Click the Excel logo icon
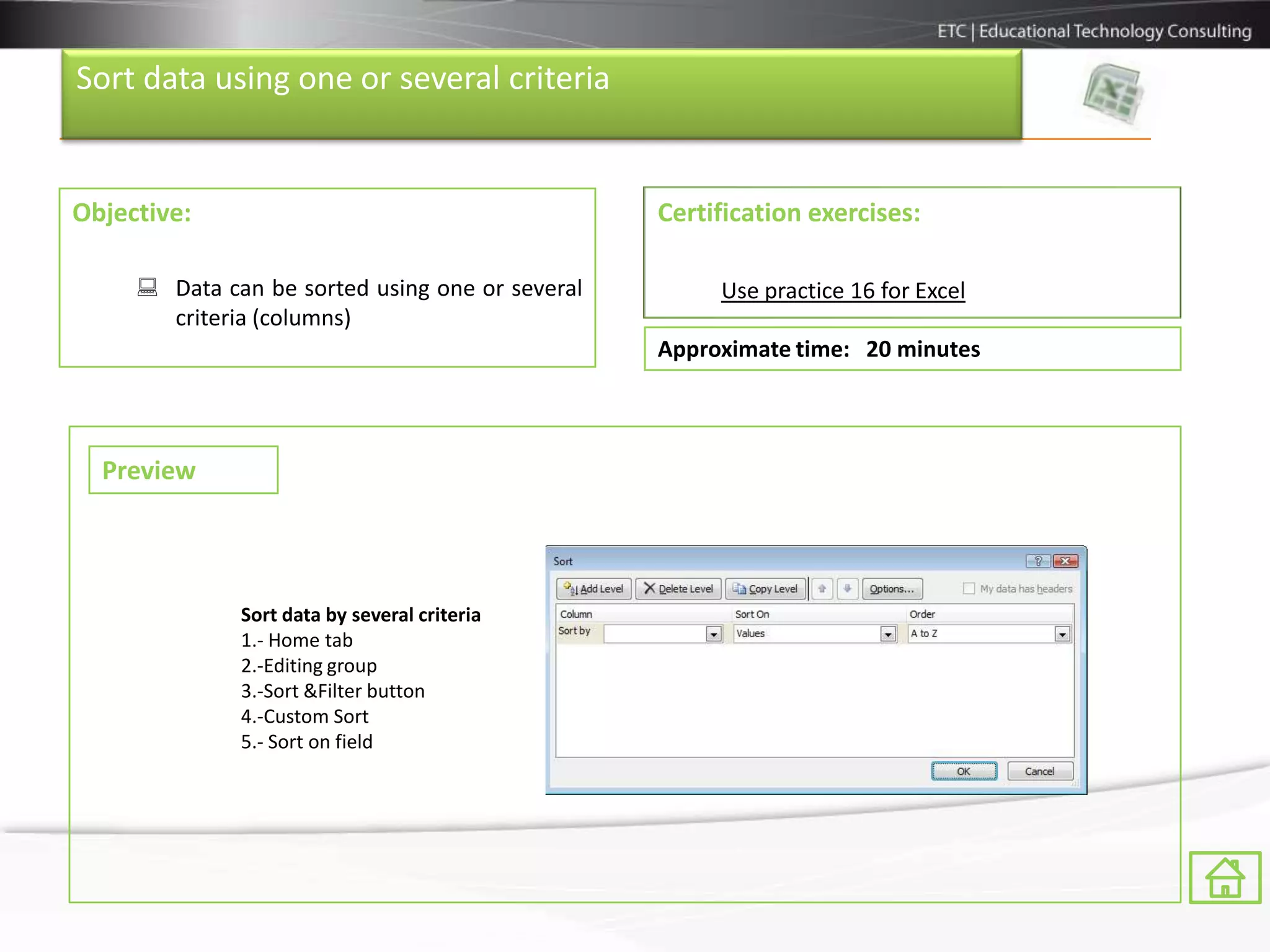This screenshot has height=952, width=1270. click(x=1114, y=94)
